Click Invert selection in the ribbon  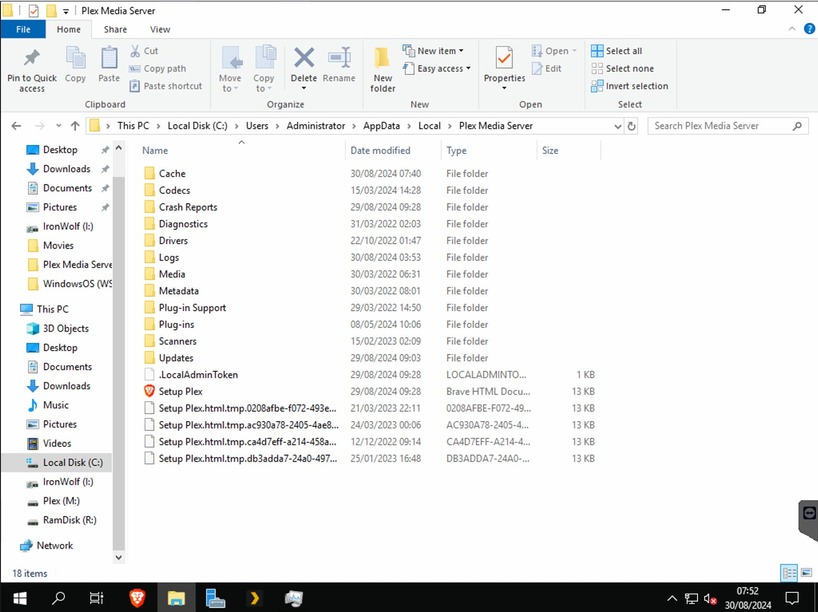coord(630,86)
